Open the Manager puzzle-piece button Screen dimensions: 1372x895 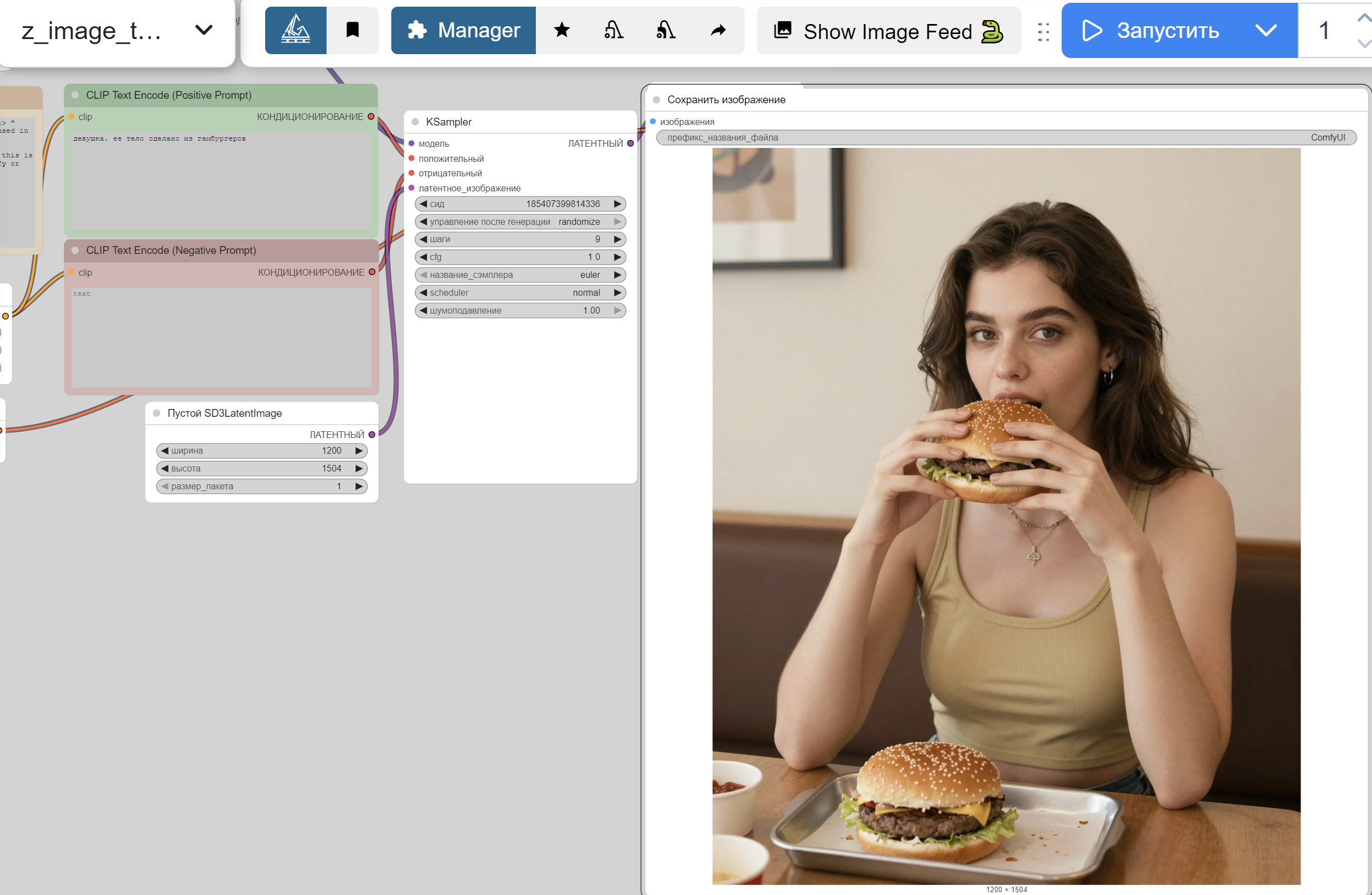463,30
